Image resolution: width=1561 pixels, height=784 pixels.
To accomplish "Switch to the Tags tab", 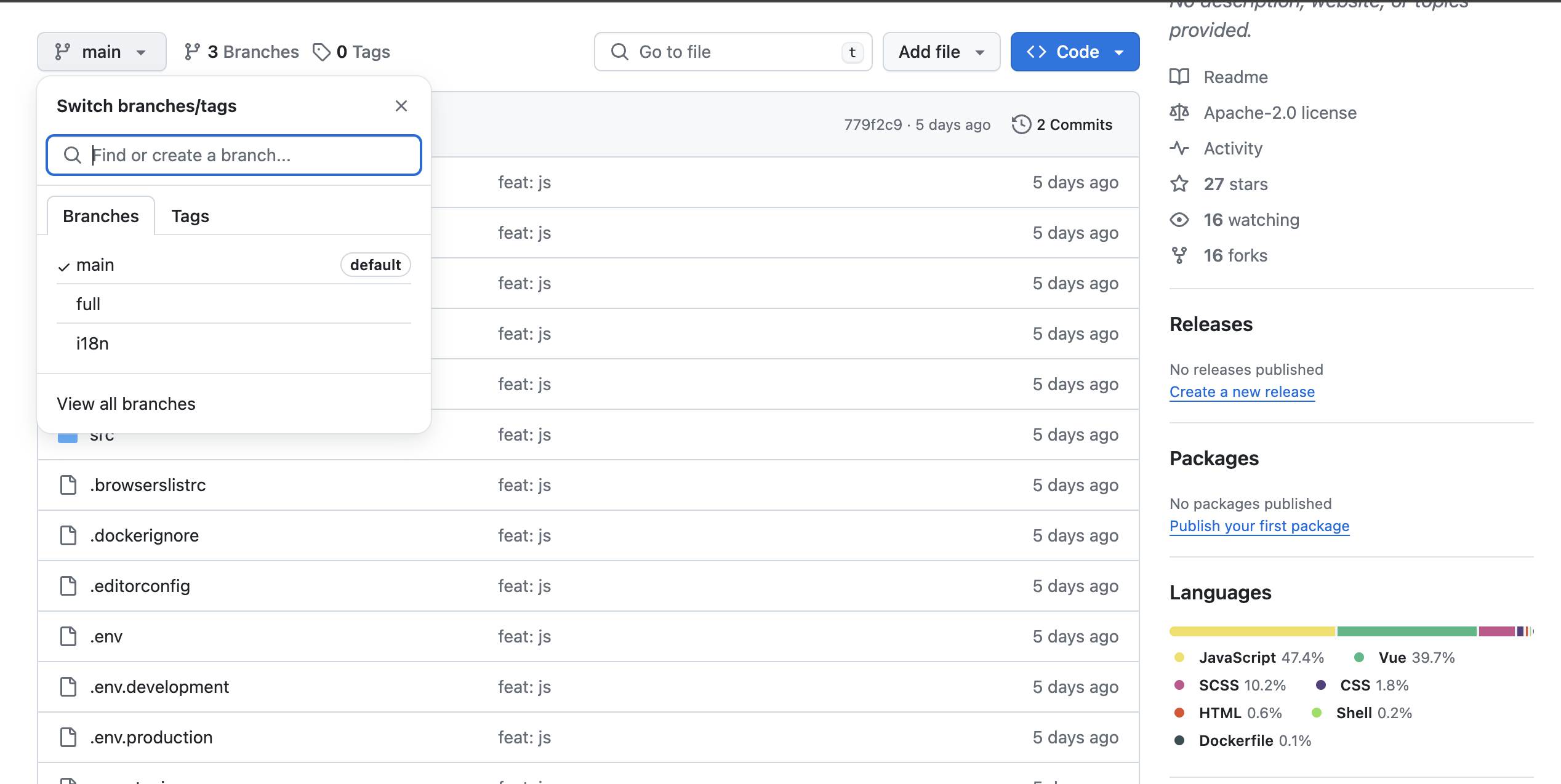I will click(190, 216).
